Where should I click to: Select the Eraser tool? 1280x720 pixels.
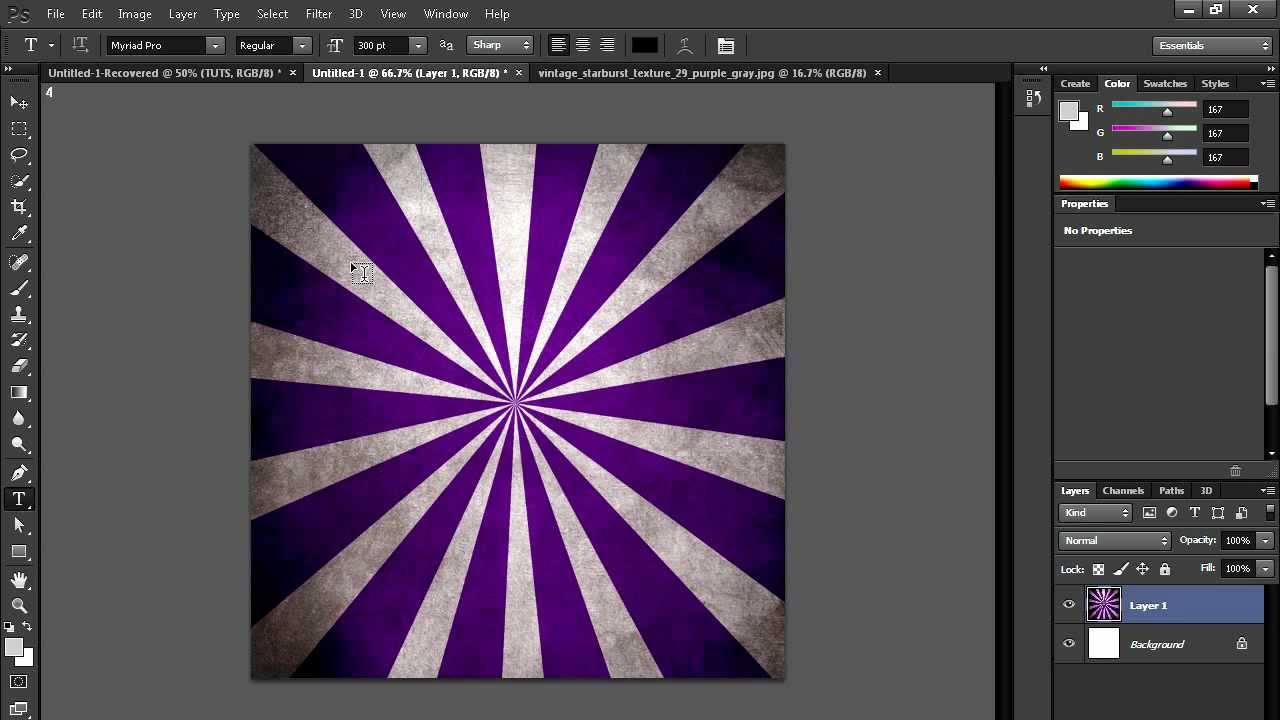click(x=19, y=366)
